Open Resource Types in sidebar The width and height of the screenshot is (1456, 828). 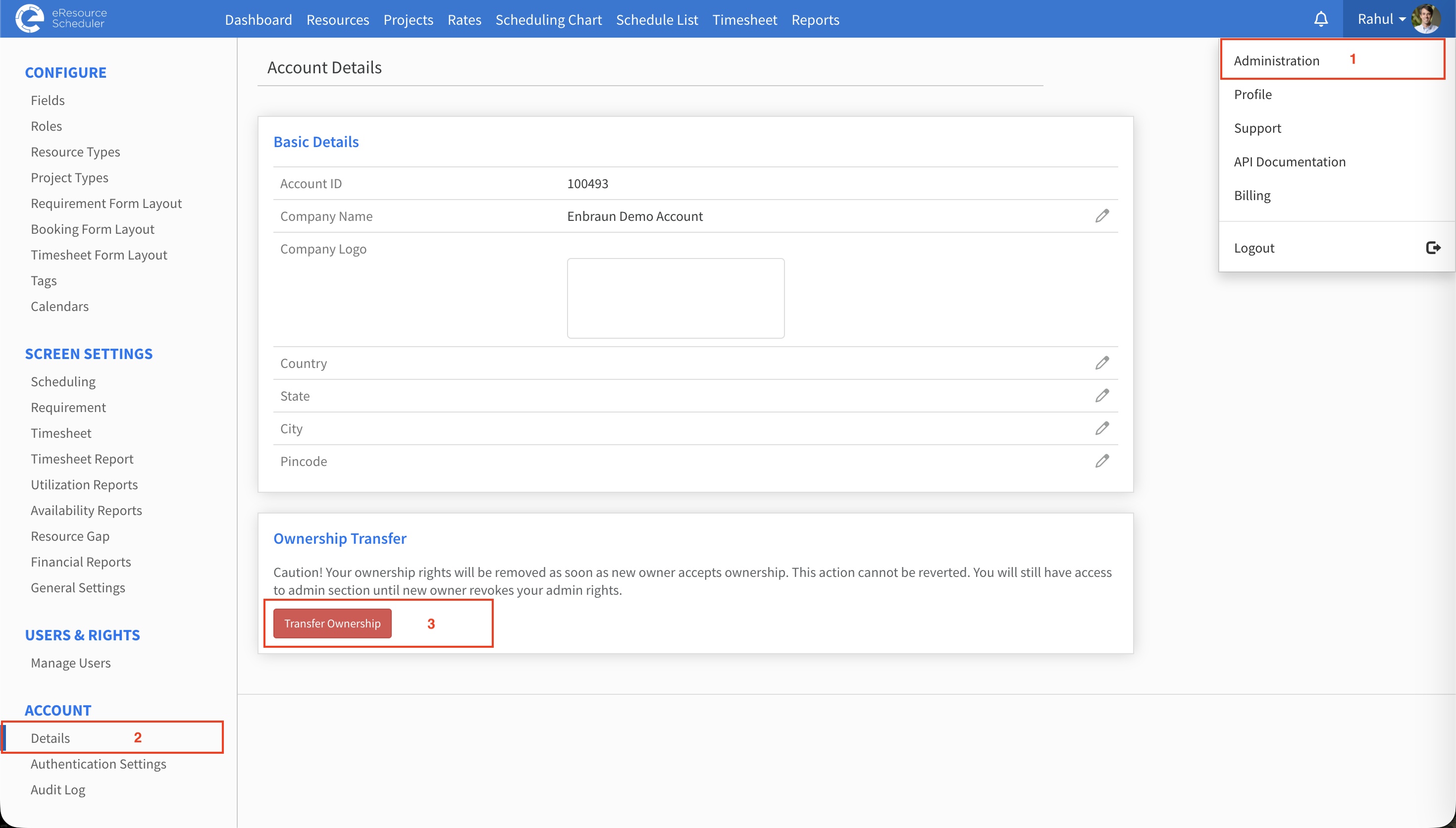(x=75, y=152)
